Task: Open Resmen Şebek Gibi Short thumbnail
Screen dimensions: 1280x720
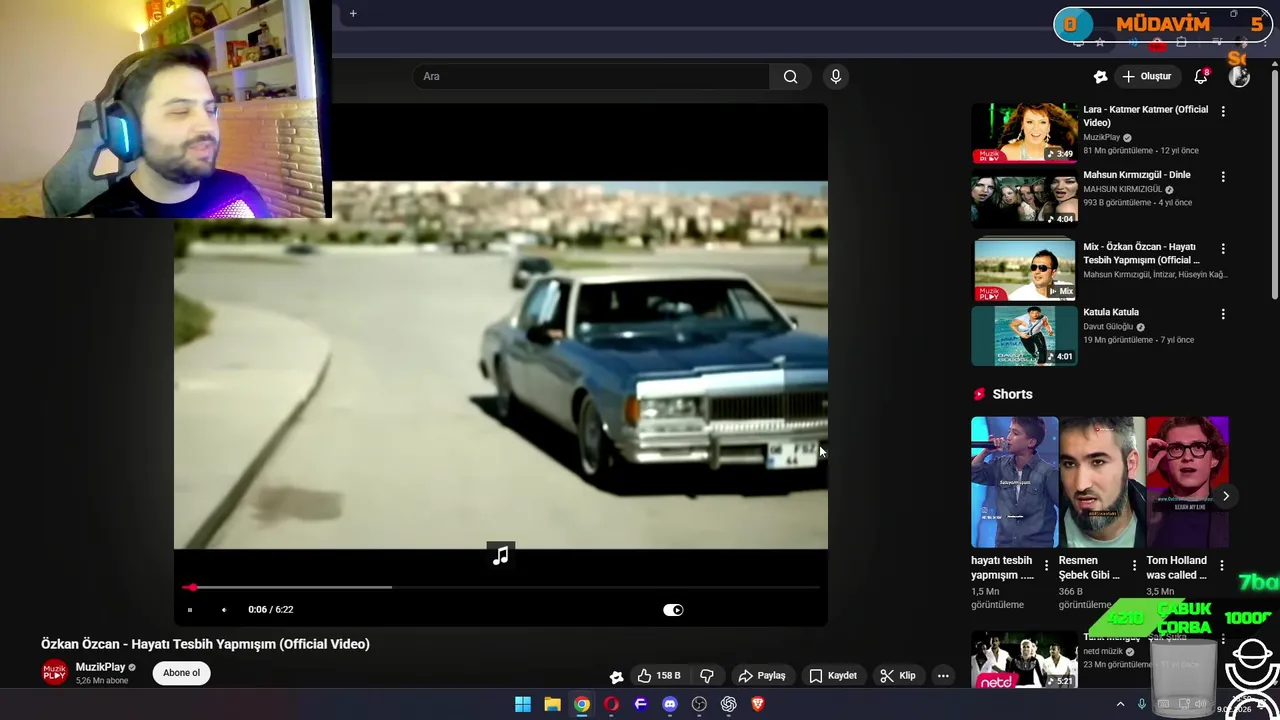Action: tap(1102, 483)
